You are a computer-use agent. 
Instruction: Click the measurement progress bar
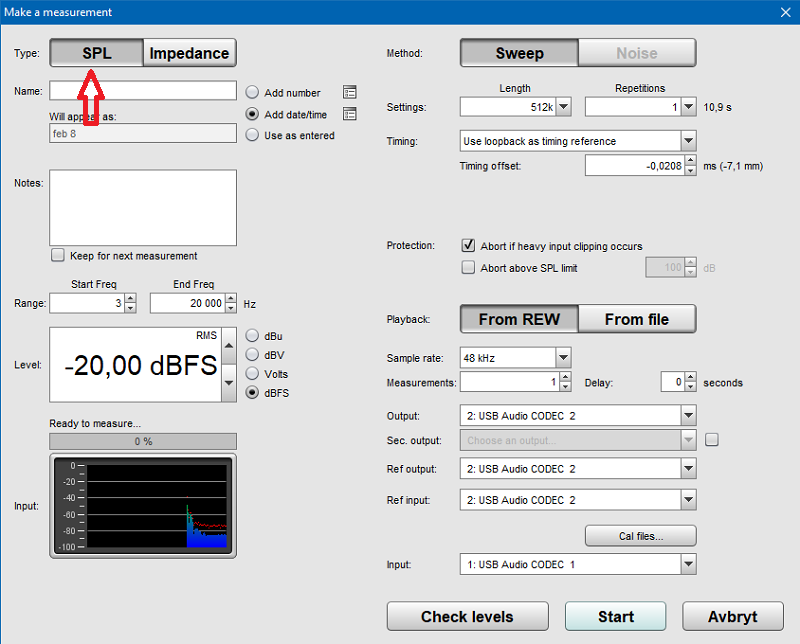point(143,441)
